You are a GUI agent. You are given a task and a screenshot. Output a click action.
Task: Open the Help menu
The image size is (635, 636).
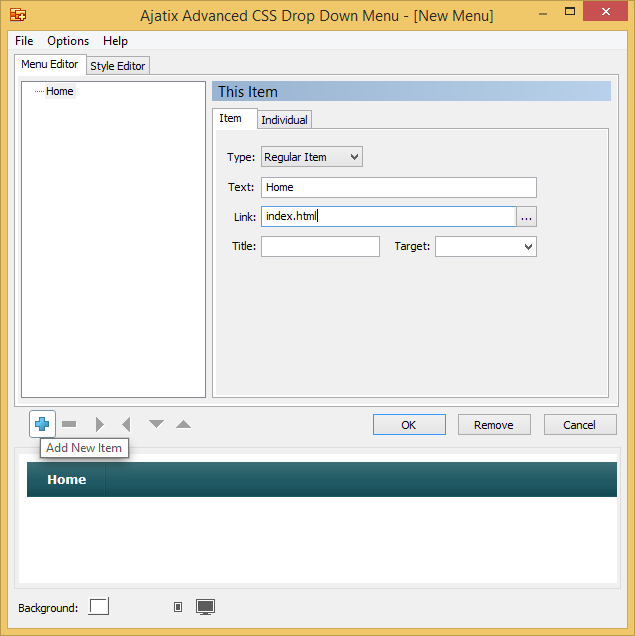pos(115,41)
